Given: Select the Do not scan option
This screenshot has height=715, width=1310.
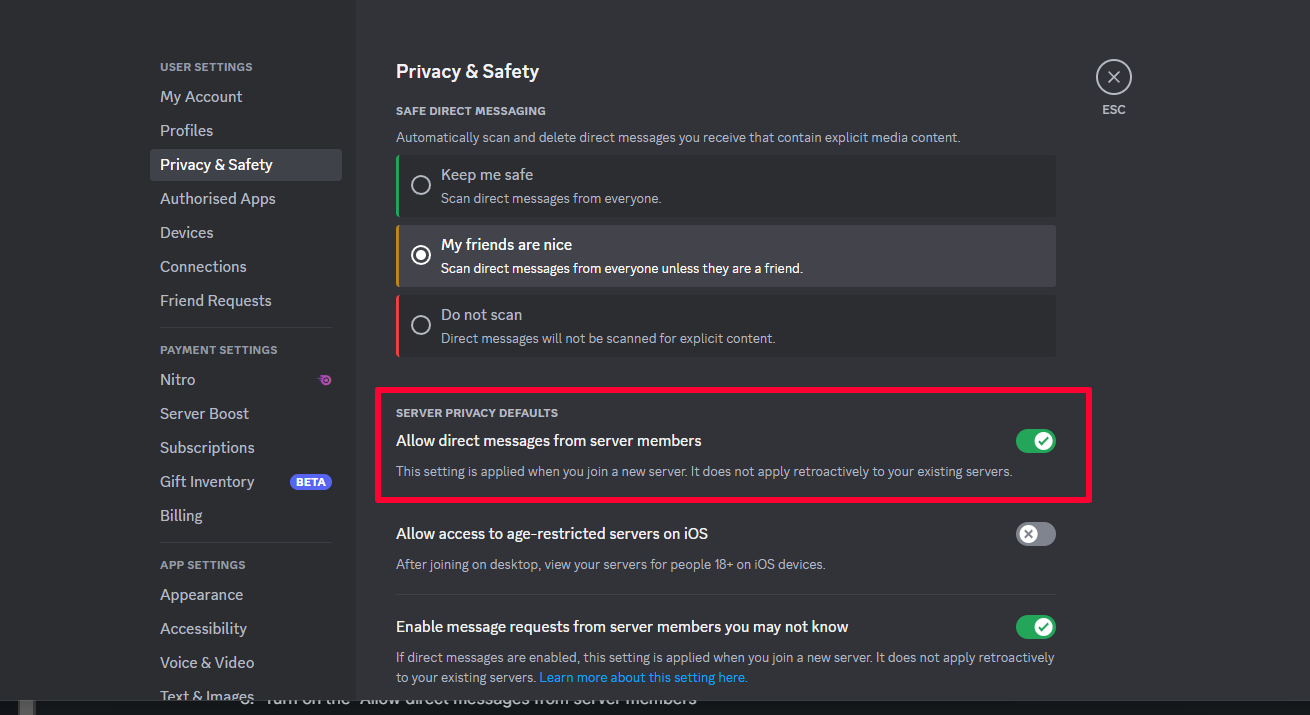Looking at the screenshot, I should (422, 325).
